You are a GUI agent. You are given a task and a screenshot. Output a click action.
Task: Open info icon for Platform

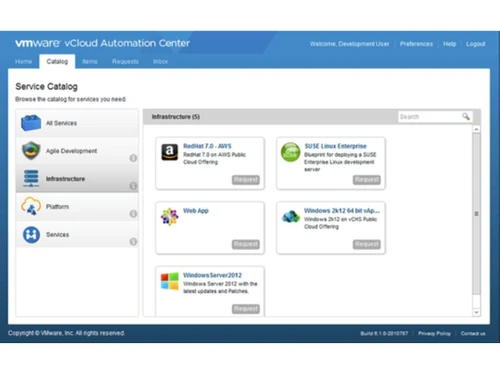pos(133,214)
